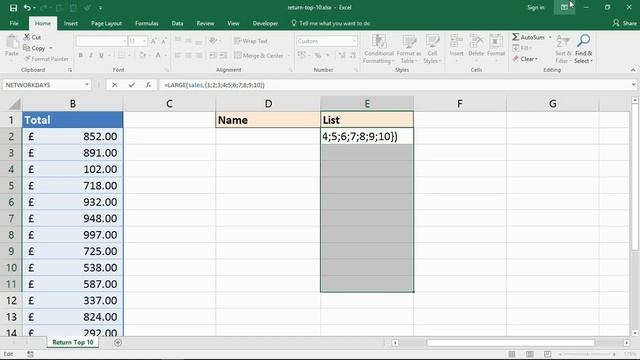640x360 pixels.
Task: Select the Name header cell
Action: click(x=268, y=120)
